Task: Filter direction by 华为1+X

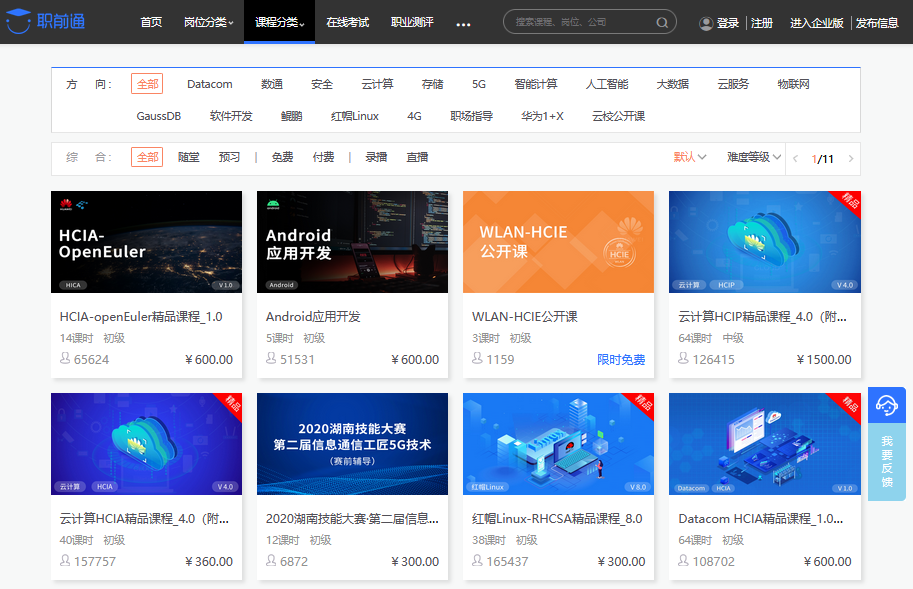Action: (x=542, y=116)
